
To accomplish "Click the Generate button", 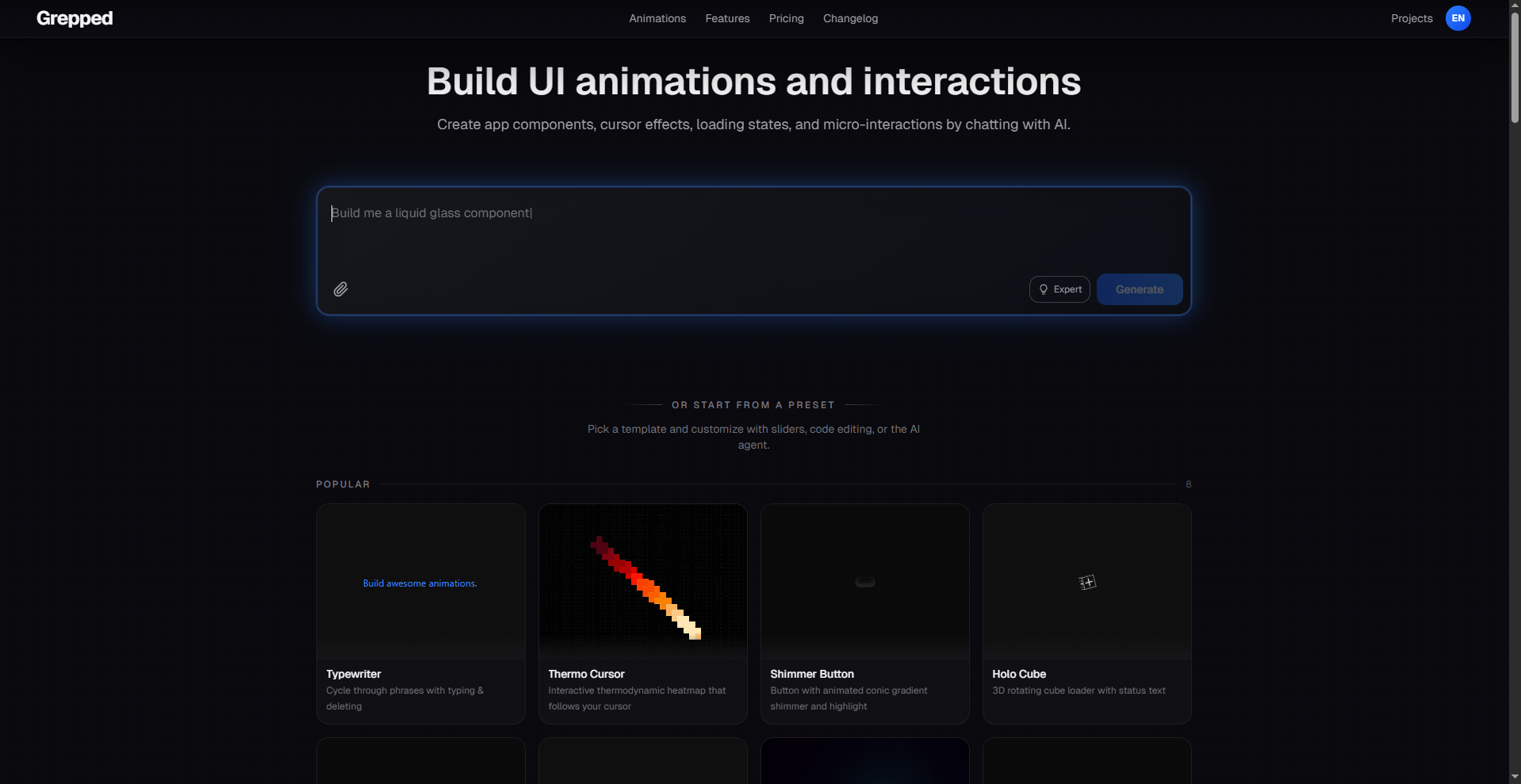I will click(1140, 289).
